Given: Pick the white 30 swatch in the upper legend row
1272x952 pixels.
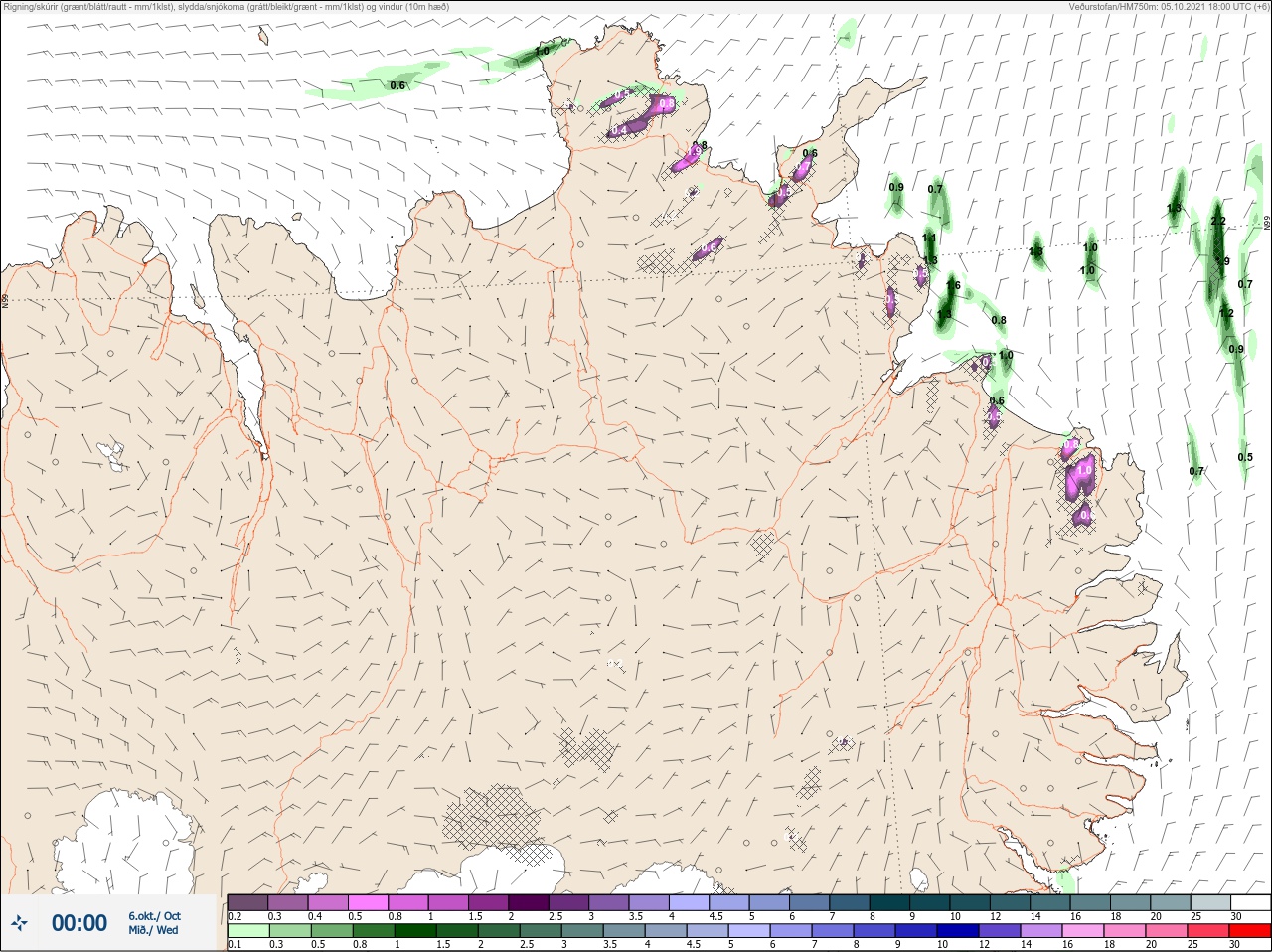Looking at the screenshot, I should [x=1250, y=902].
